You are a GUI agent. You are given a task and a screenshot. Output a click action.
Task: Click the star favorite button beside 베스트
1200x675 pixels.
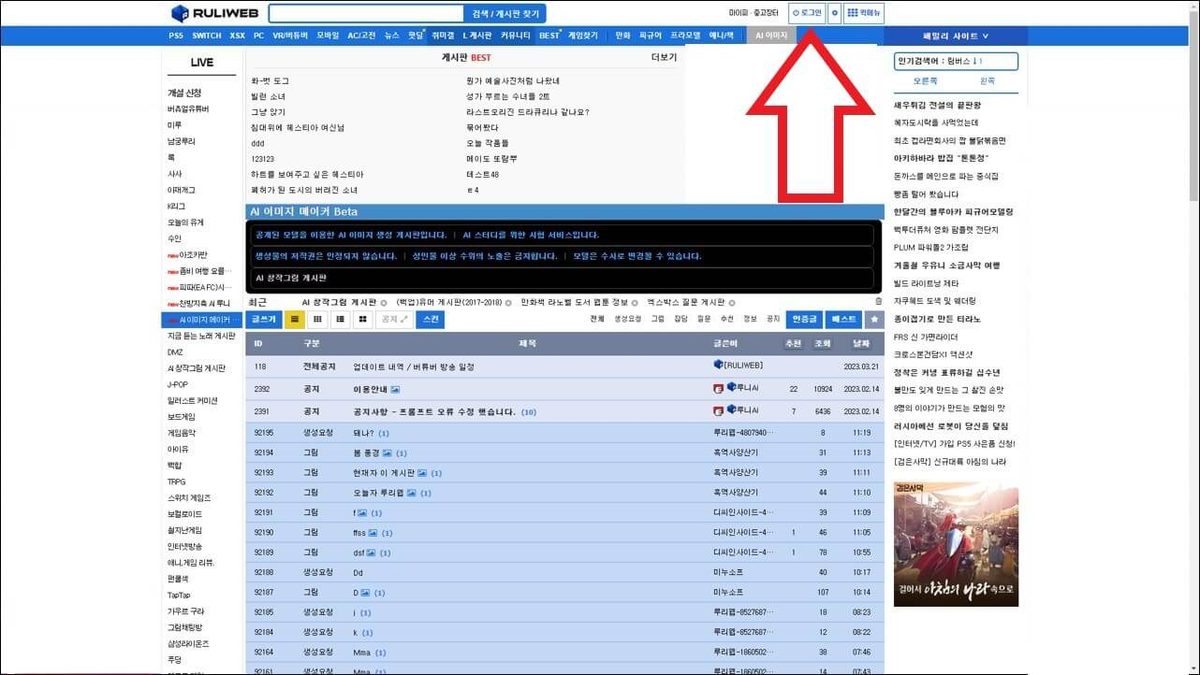click(875, 319)
